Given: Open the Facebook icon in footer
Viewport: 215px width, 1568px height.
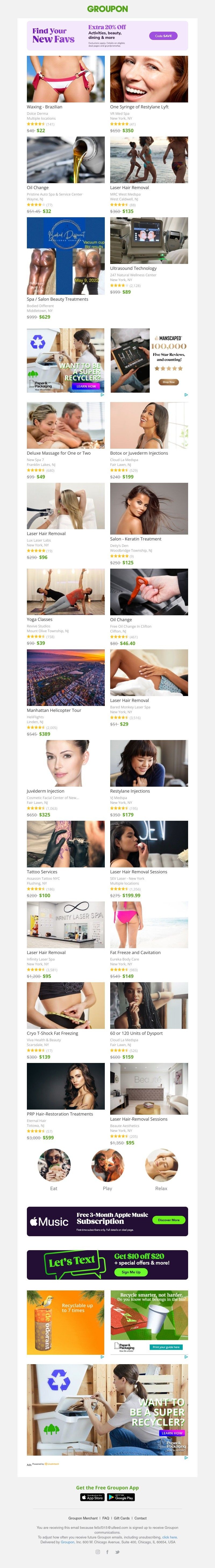Looking at the screenshot, I should 107,1552.
